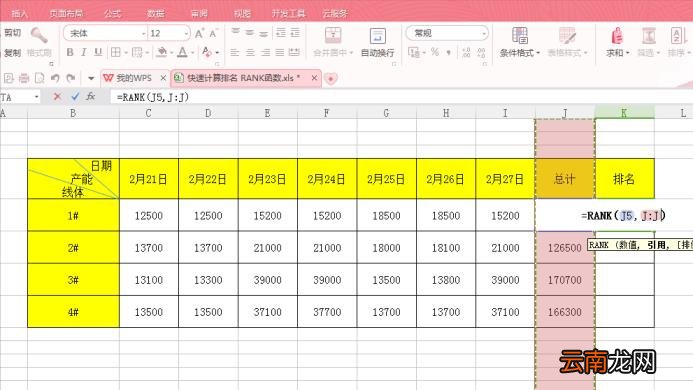This screenshot has height=390, width=693.
Task: Click the Merge and Center icon
Action: pyautogui.click(x=333, y=35)
